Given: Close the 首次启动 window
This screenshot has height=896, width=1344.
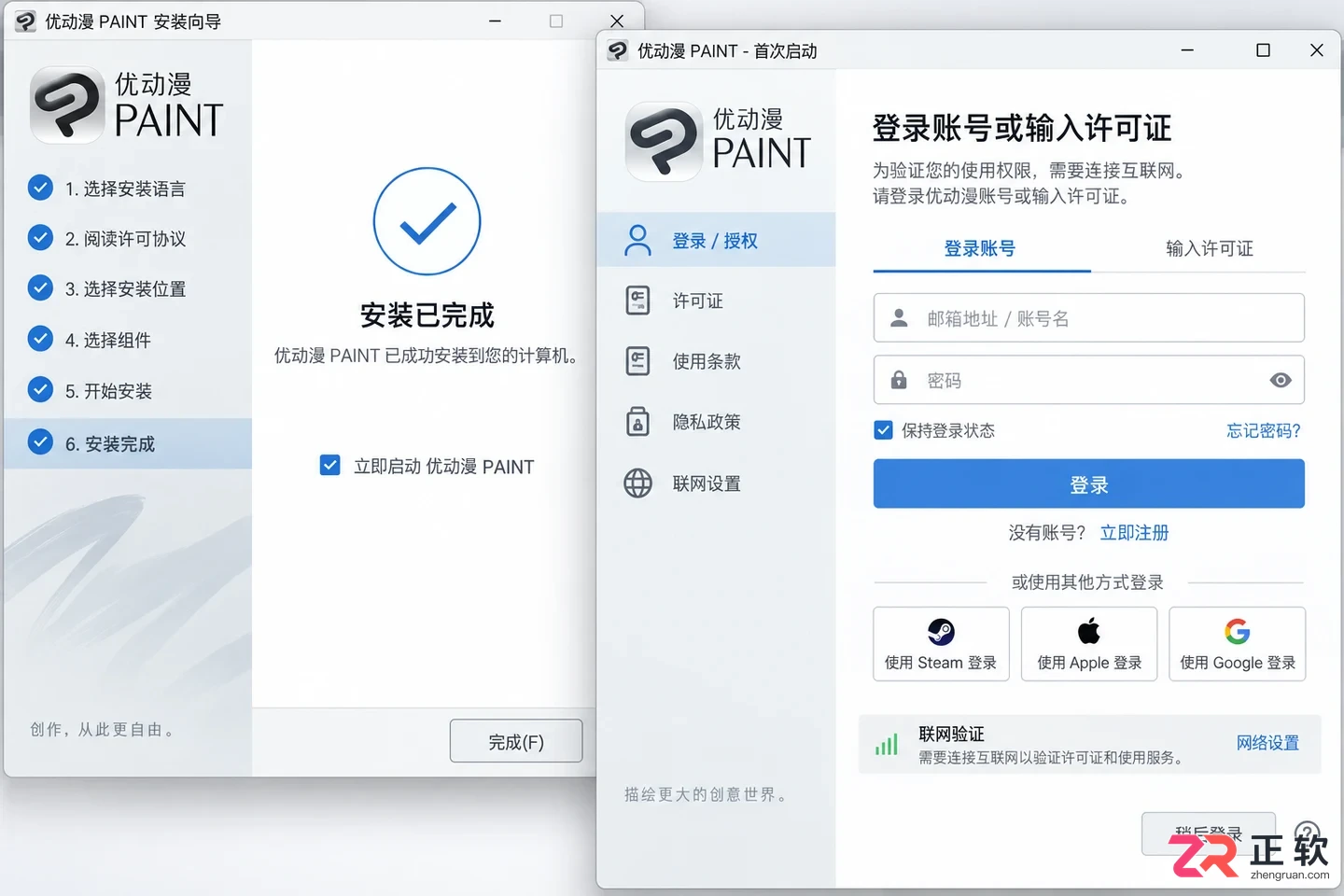Looking at the screenshot, I should 1317,50.
